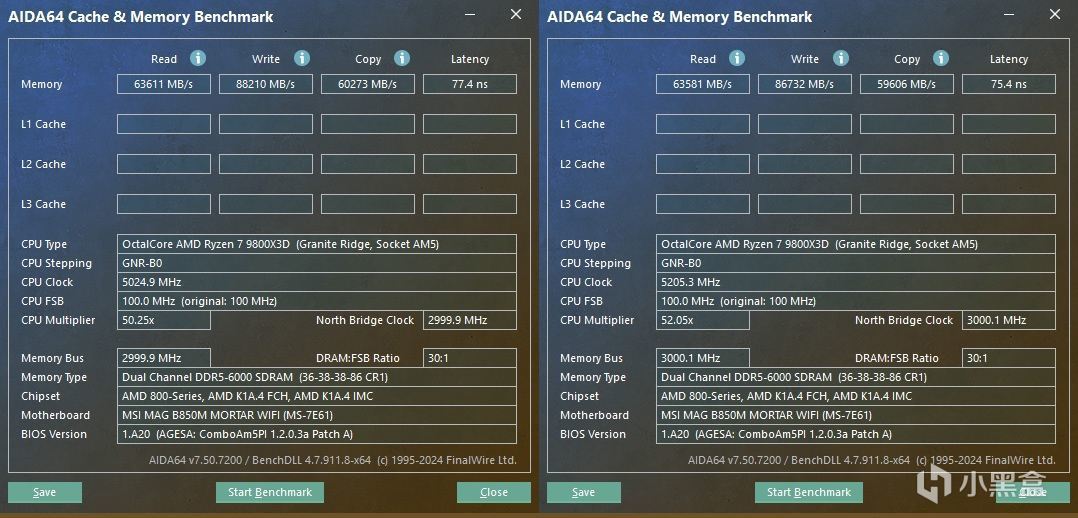Click the left window's CPU FSB 100.0 MHz field

(317, 301)
